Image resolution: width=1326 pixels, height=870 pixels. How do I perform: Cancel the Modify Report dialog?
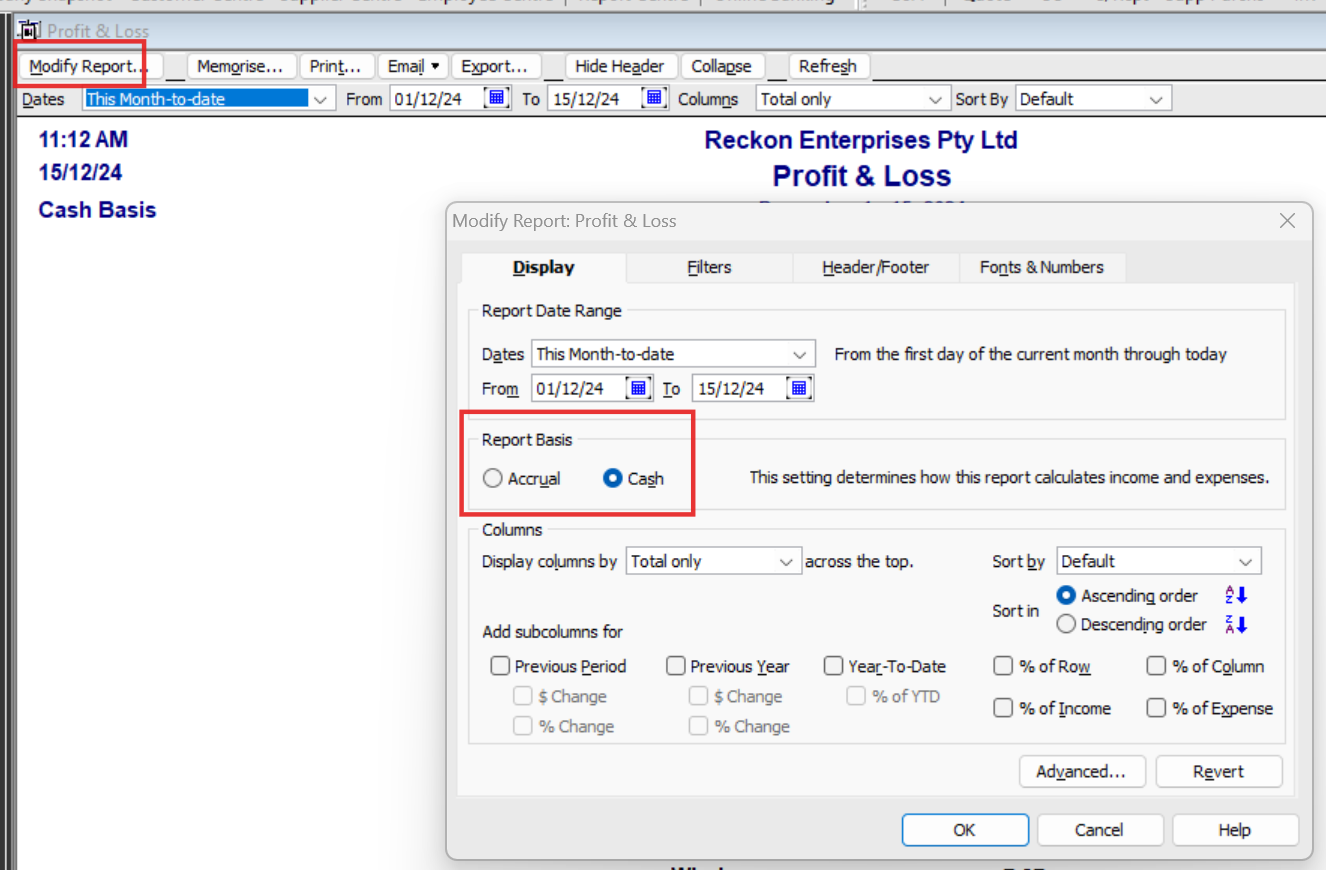coord(1099,830)
